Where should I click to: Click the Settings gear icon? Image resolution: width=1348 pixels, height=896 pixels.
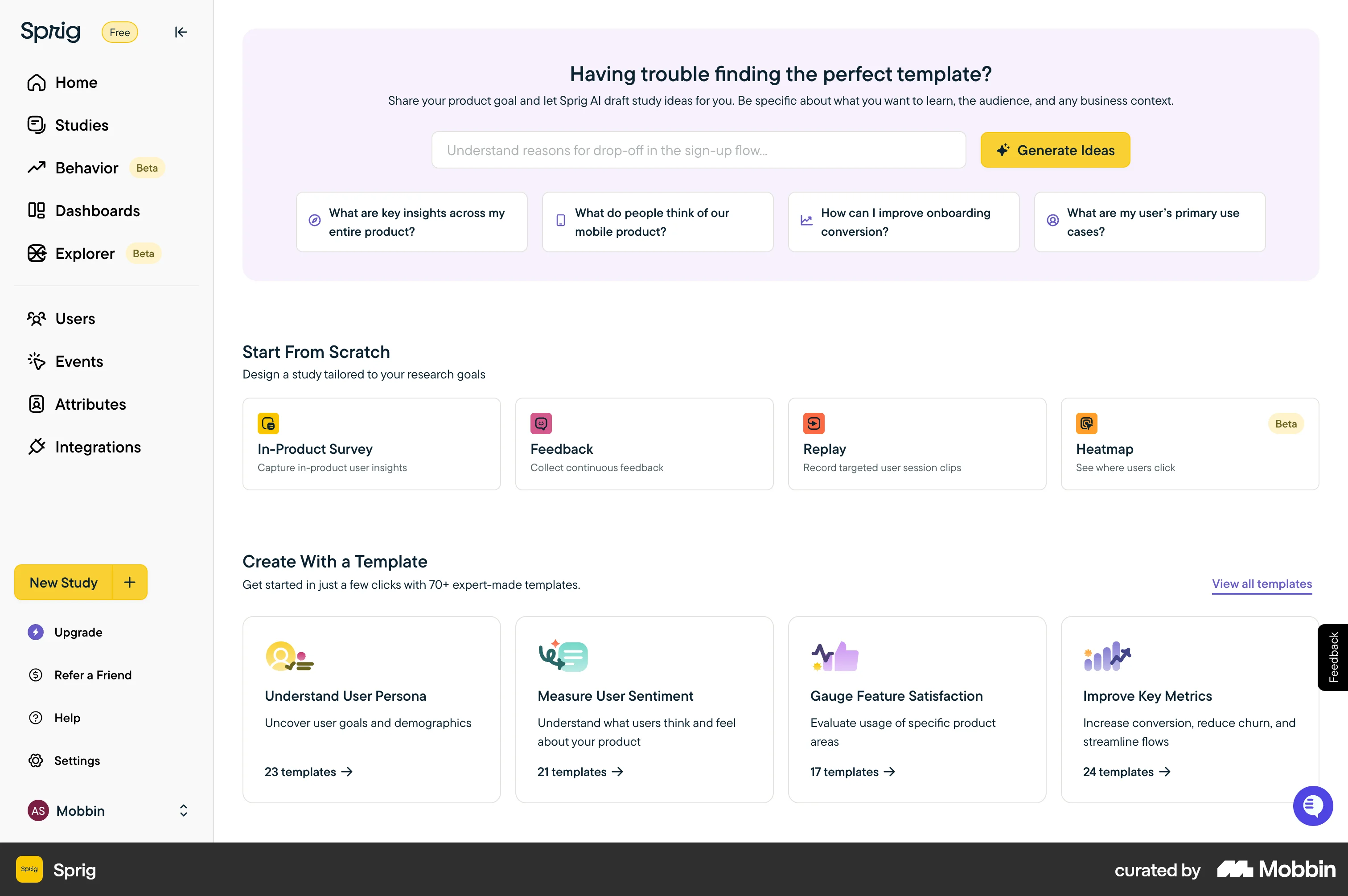tap(36, 760)
